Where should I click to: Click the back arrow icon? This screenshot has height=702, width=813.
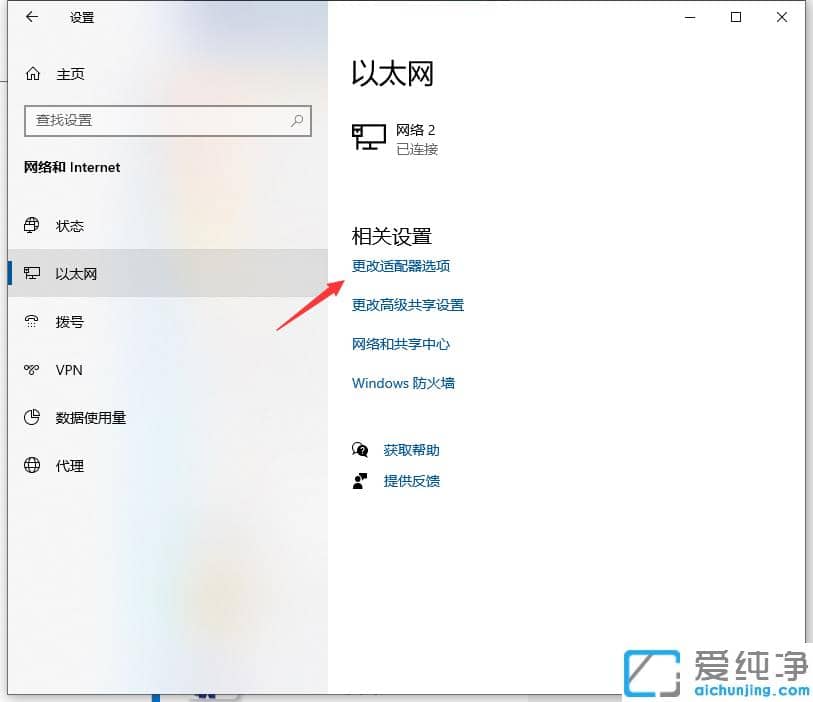tap(29, 16)
